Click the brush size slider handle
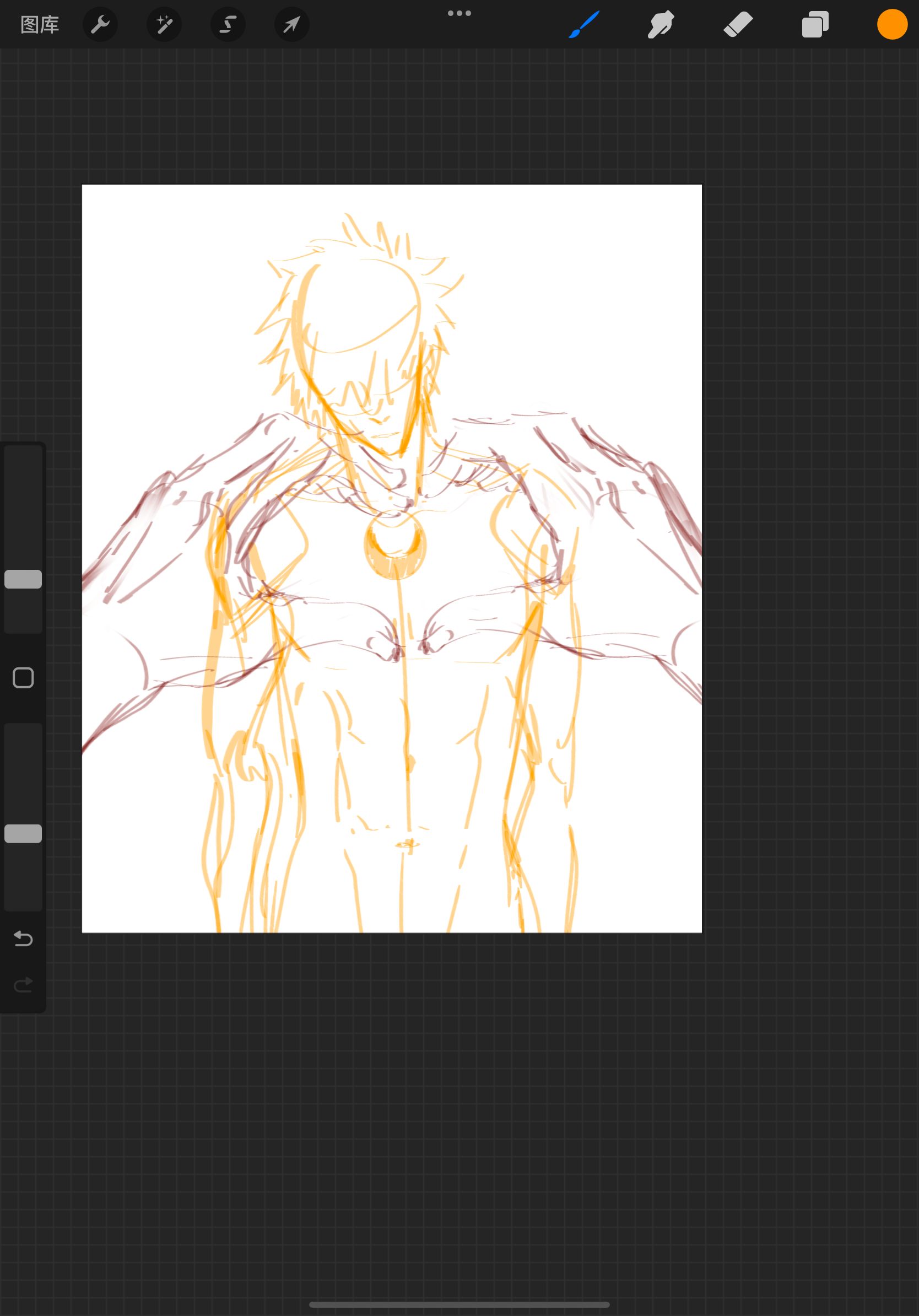919x1316 pixels. [23, 579]
